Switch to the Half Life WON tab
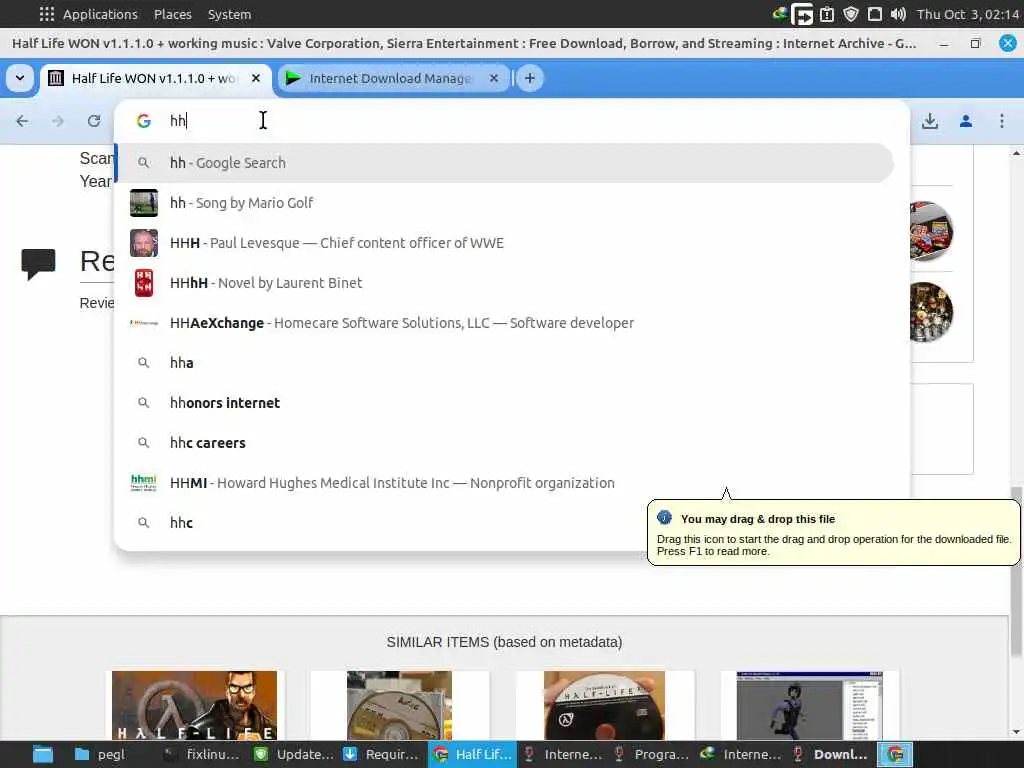Screen dimensions: 1024x768 click(x=155, y=78)
